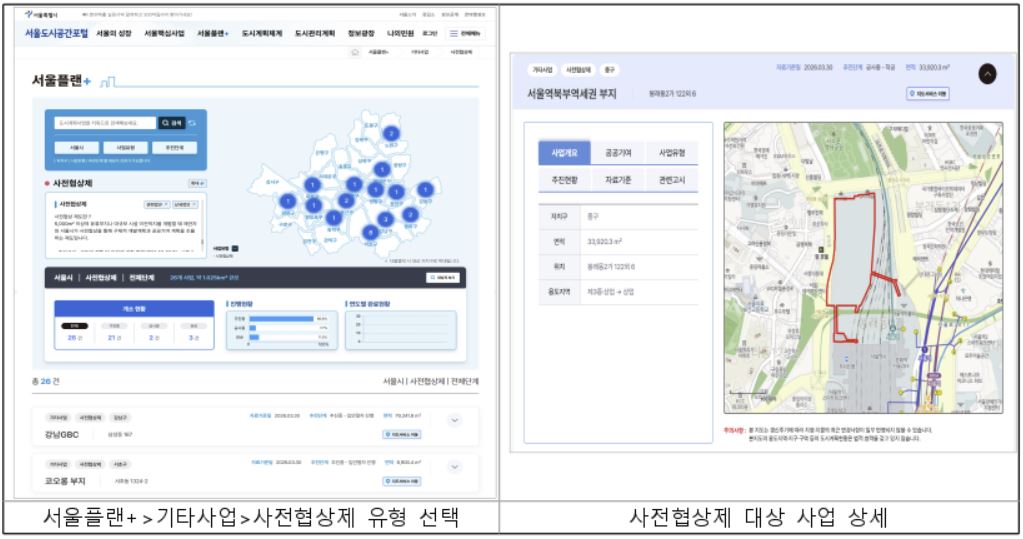Expand the 강남GBC project row chevron
The image size is (1023, 539).
455,420
